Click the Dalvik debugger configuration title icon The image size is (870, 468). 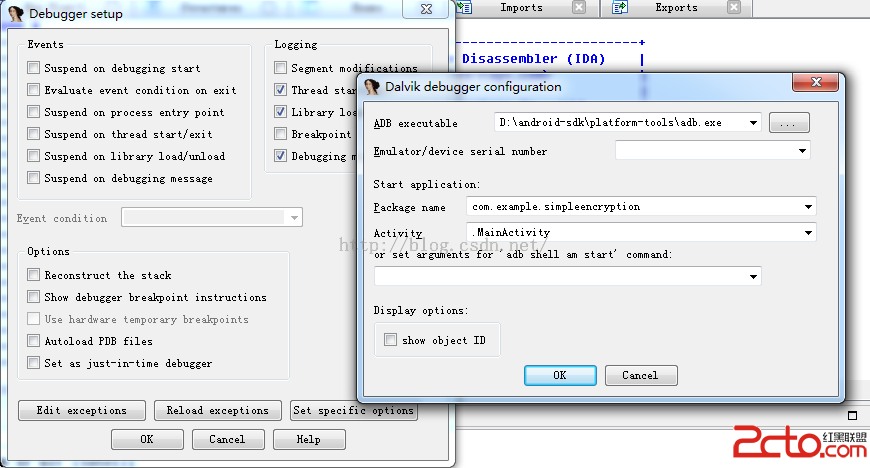372,87
